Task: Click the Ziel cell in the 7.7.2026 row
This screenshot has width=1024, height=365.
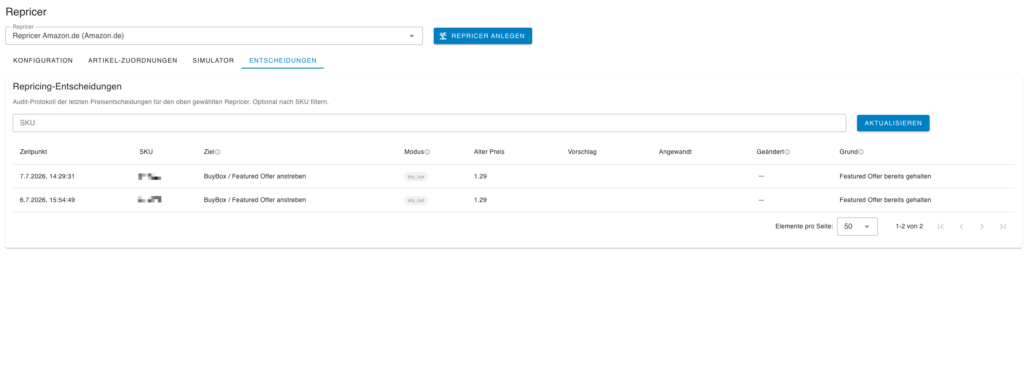Action: coord(255,176)
